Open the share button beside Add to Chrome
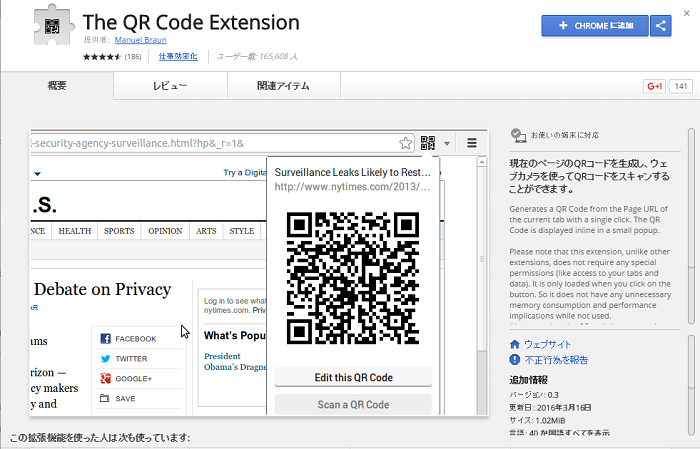Screen dimensions: 700x449 [x=661, y=25]
